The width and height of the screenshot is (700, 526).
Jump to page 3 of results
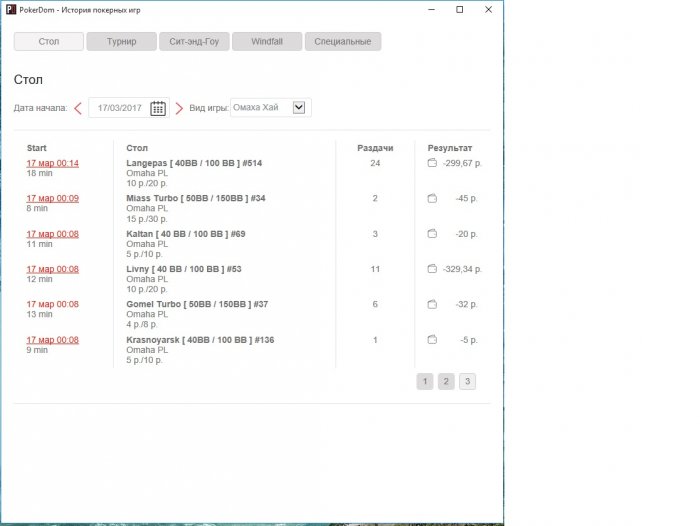click(467, 381)
